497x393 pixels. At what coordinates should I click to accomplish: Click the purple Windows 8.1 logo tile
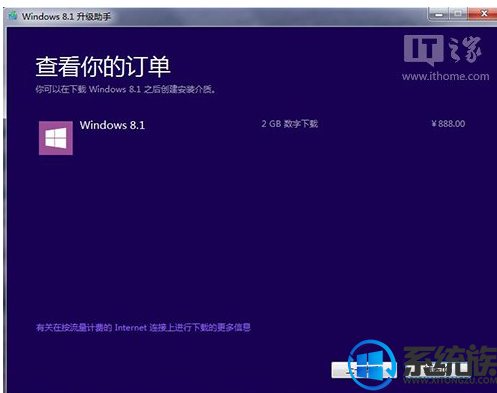coord(56,138)
